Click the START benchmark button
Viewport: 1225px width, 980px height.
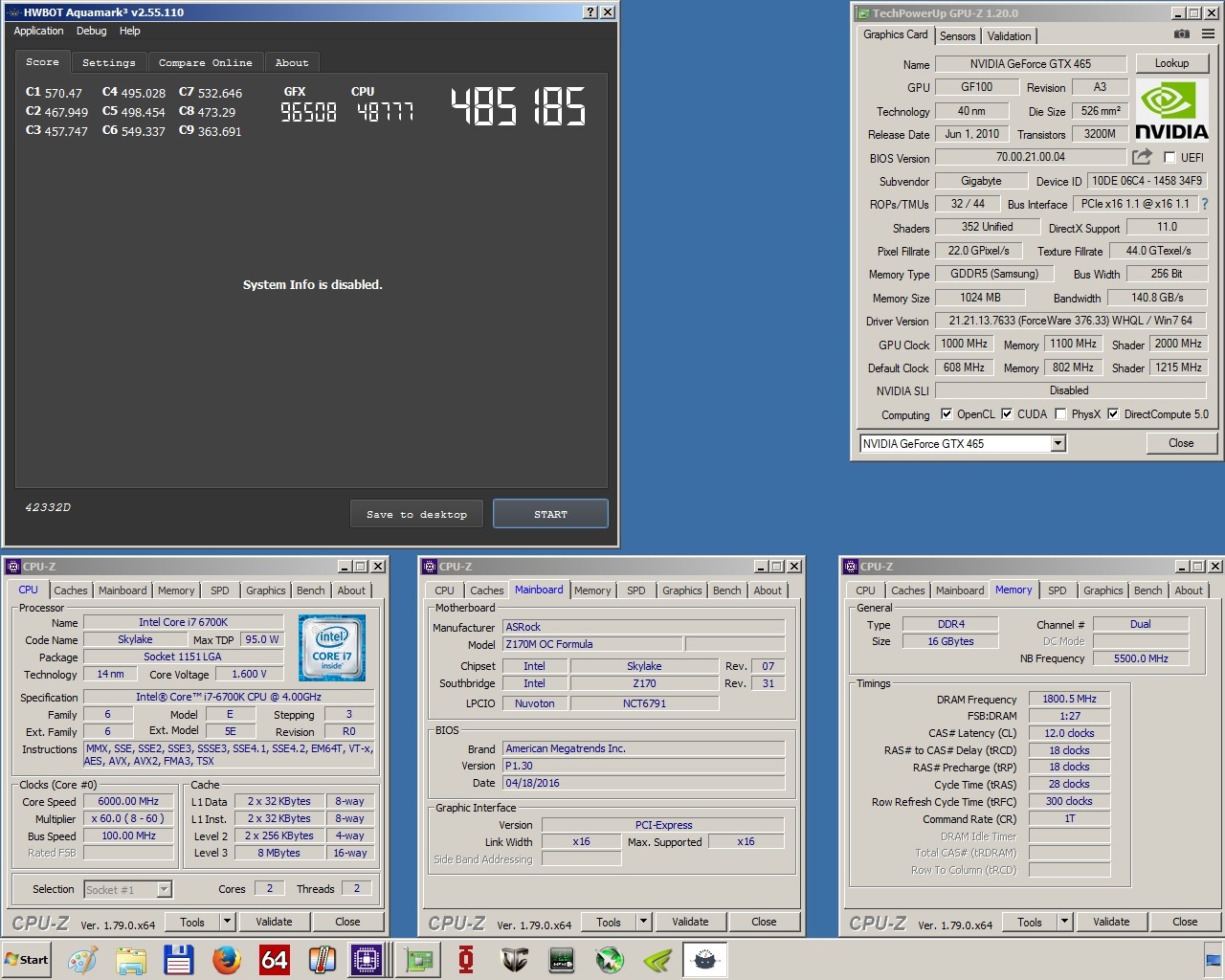550,514
